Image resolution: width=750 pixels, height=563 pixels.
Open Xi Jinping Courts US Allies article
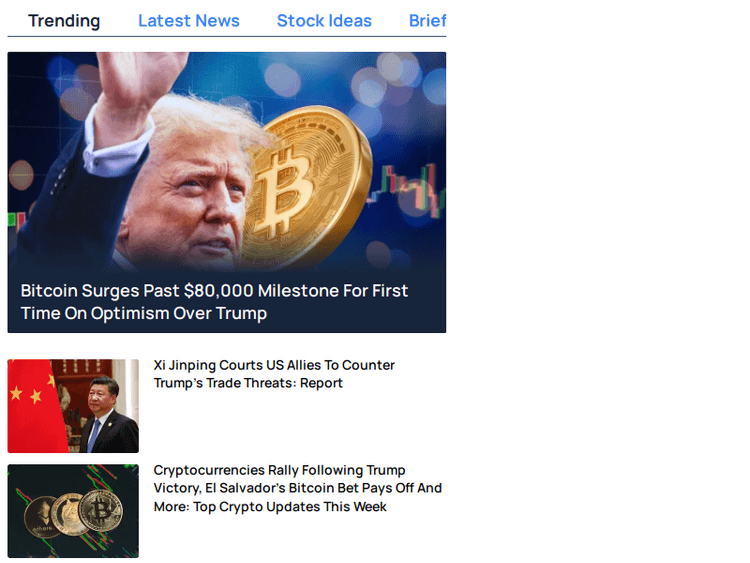pos(274,374)
